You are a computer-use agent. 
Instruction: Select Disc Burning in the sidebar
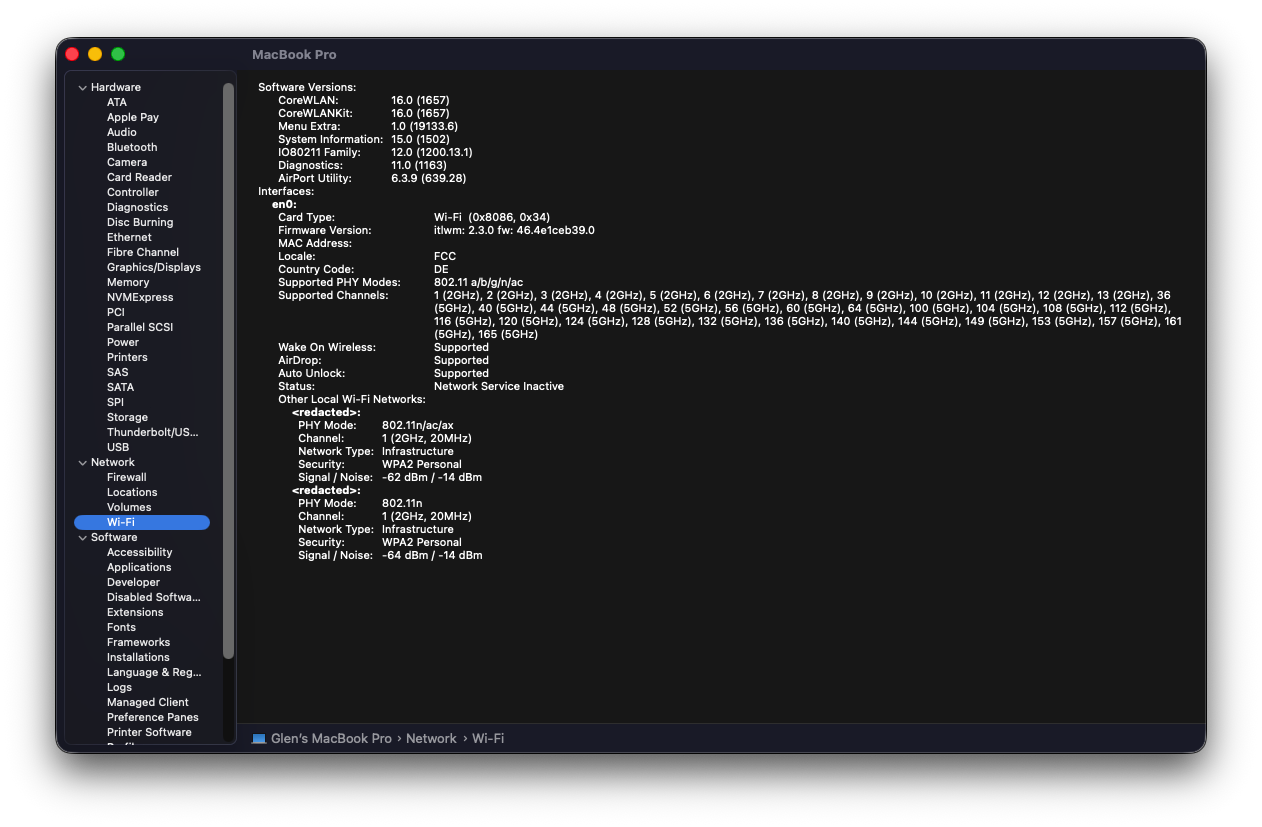(x=140, y=222)
